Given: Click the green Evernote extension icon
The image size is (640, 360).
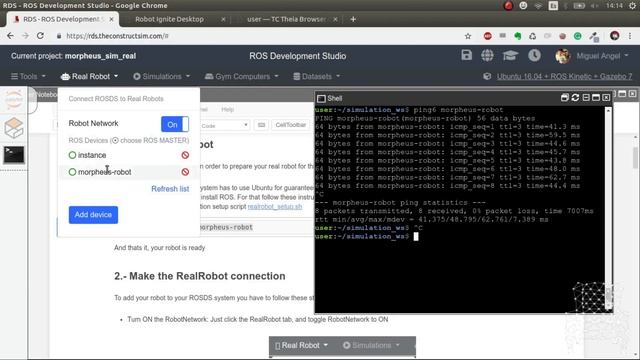Looking at the screenshot, I should coord(518,36).
